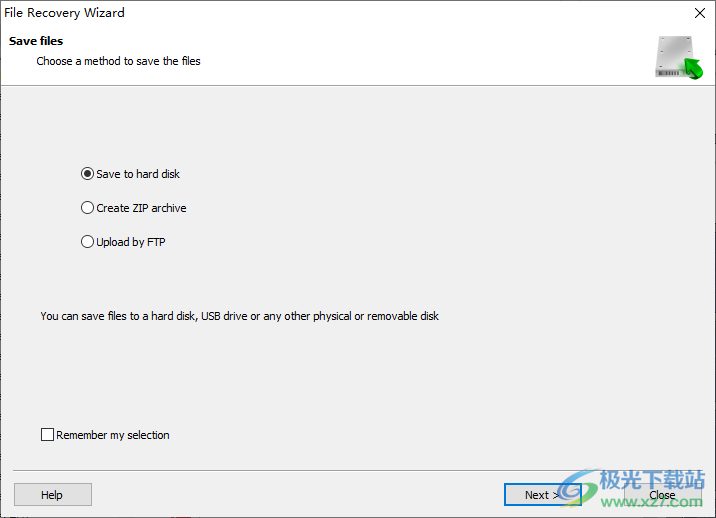Select the Save to hard disk radio button
716x518 pixels.
[87, 174]
